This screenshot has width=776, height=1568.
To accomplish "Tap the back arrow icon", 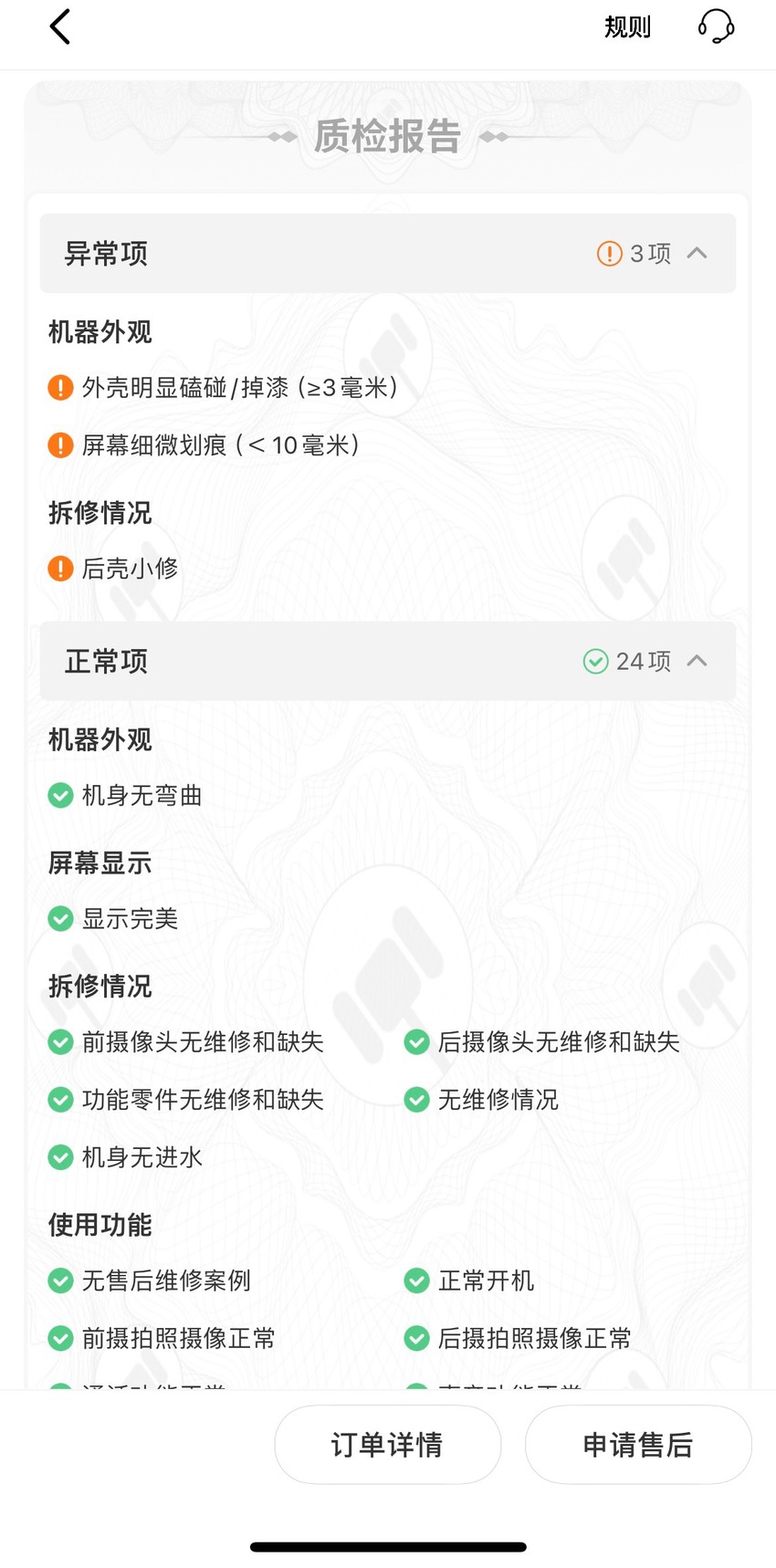I will (60, 26).
